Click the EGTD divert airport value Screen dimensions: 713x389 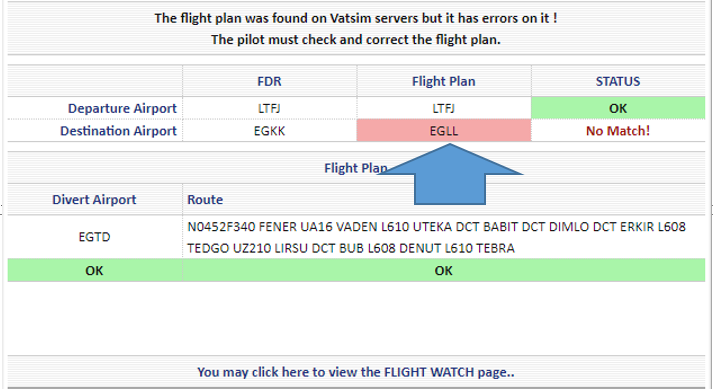pyautogui.click(x=94, y=237)
